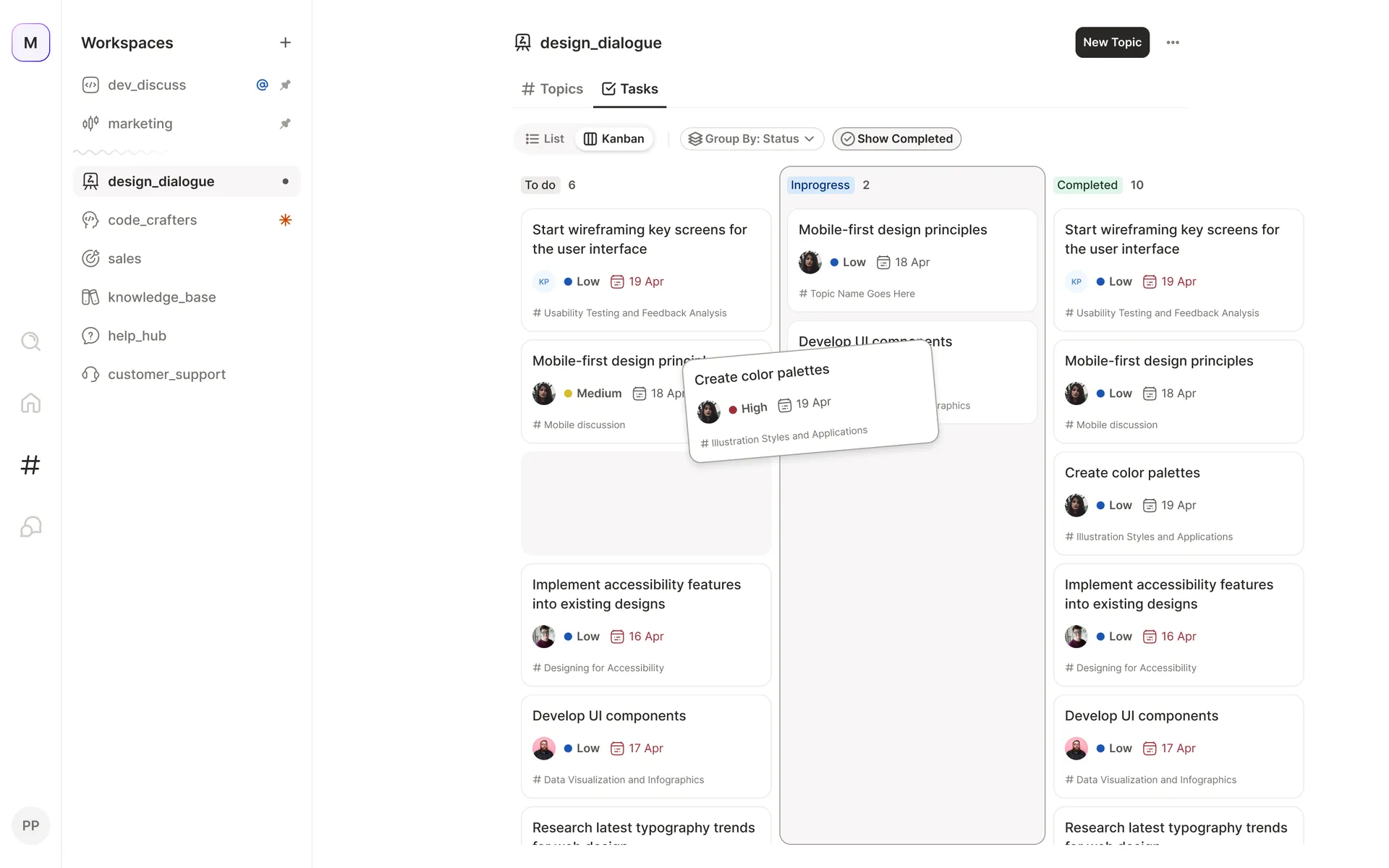Click the M workspace avatar
Screen dimensions: 1389x868
[x=30, y=43]
